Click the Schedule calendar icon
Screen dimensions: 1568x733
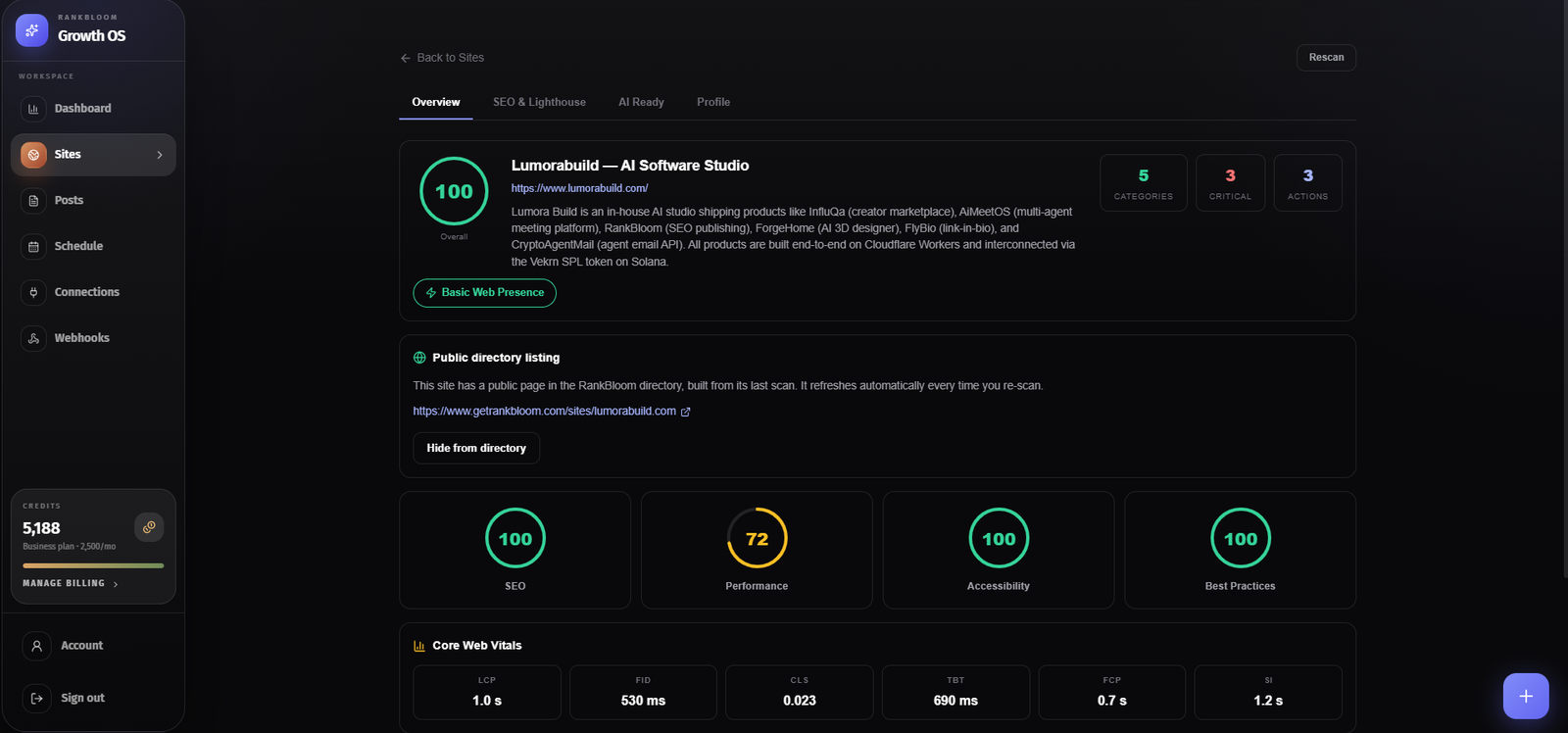coord(33,247)
